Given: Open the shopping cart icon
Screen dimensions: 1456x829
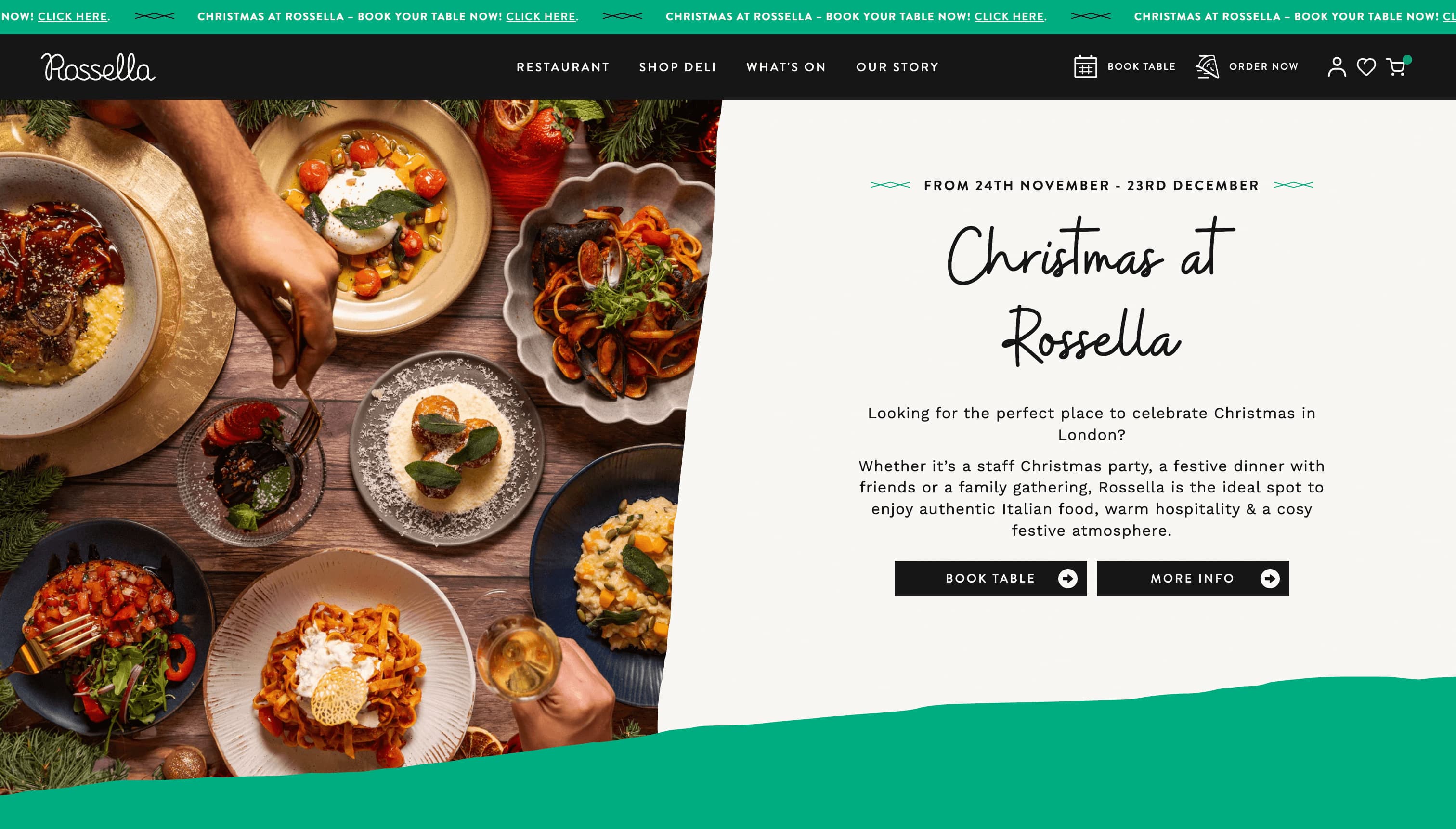Looking at the screenshot, I should pyautogui.click(x=1397, y=66).
